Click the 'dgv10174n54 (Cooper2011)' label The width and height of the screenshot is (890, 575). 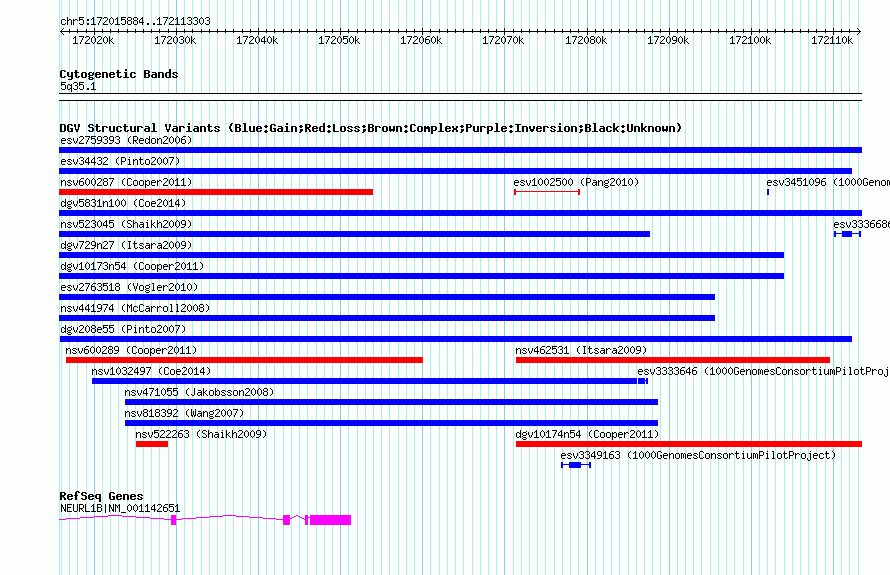pos(587,434)
